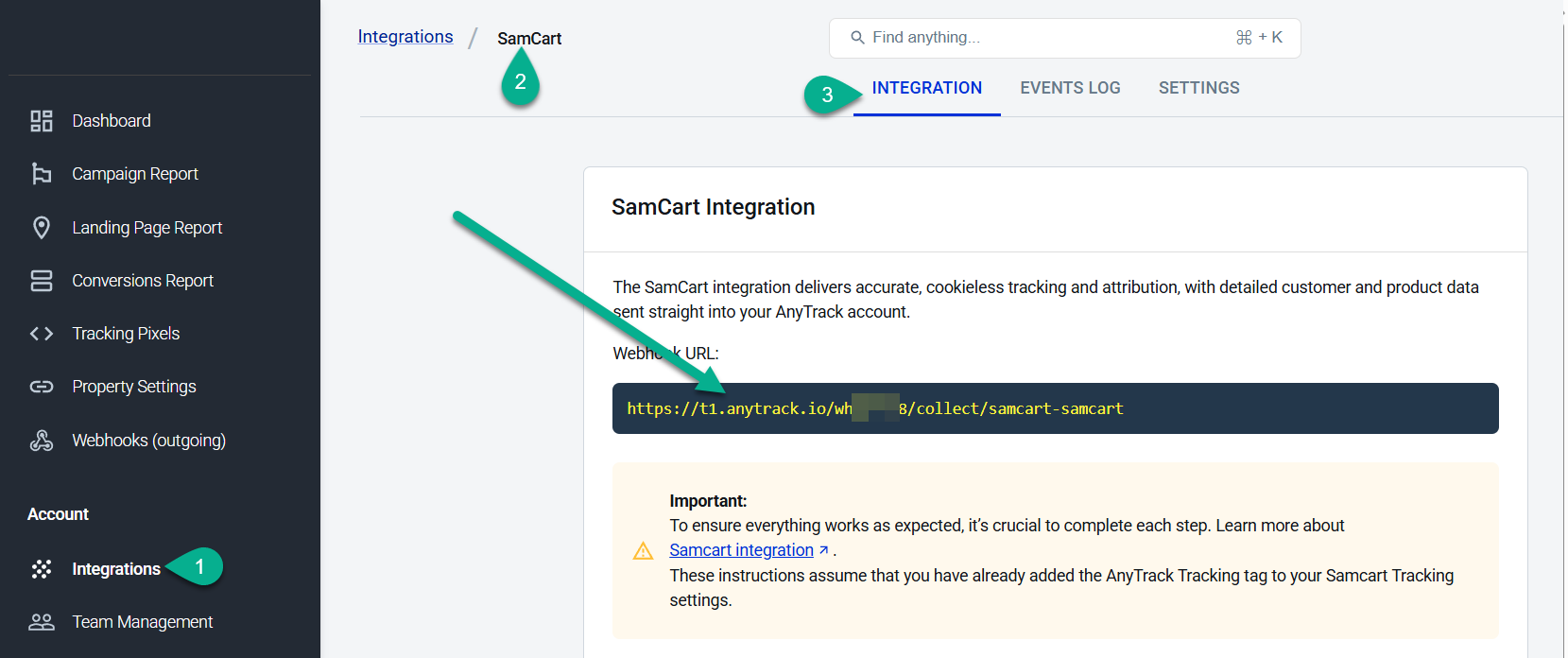This screenshot has height=658, width=1568.
Task: Click the Dashboard grid icon
Action: (41, 121)
